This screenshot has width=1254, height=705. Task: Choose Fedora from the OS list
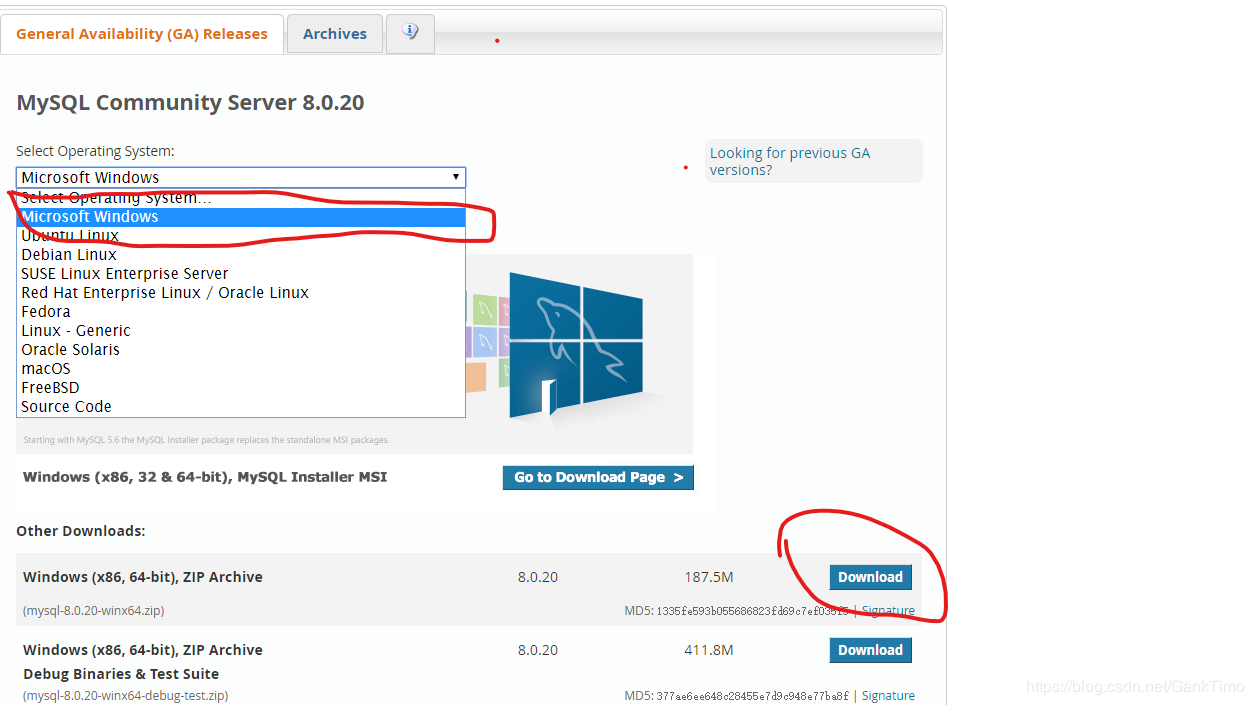241,312
